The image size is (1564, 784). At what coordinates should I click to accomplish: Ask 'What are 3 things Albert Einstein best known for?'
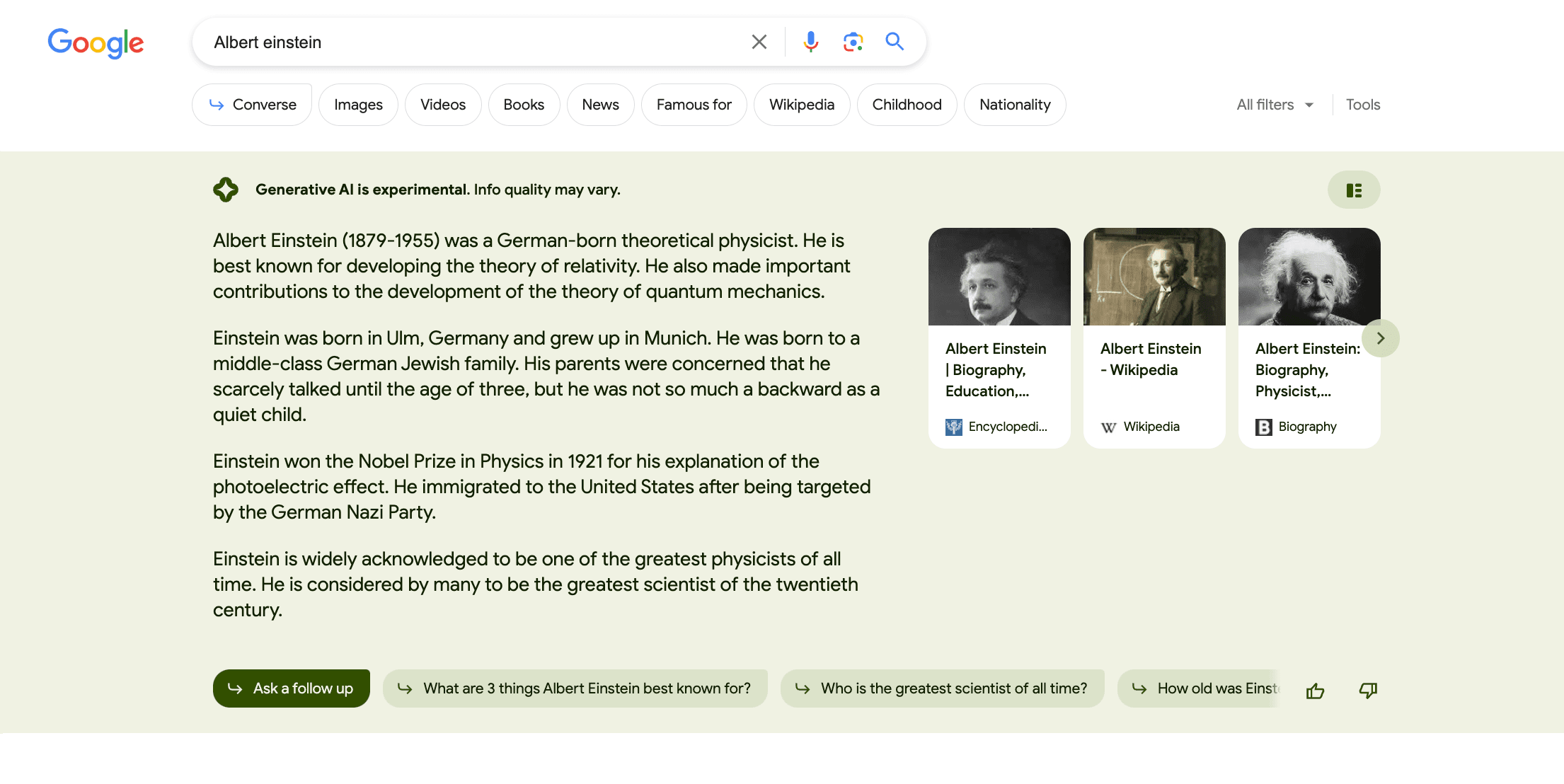(x=575, y=688)
